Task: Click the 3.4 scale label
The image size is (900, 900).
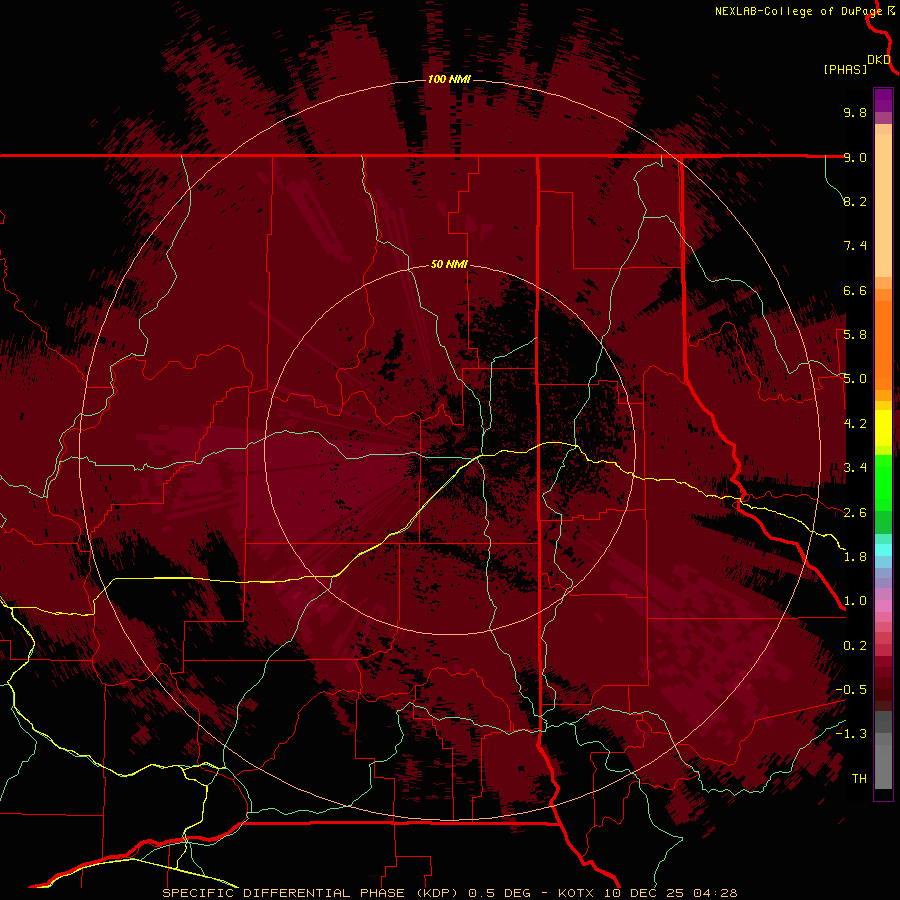Action: (855, 468)
